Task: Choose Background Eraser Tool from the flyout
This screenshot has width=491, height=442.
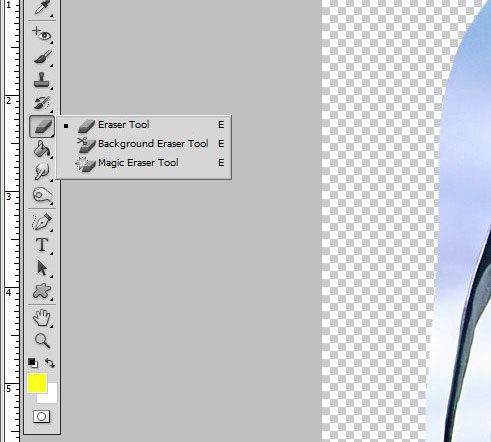Action: 144,144
